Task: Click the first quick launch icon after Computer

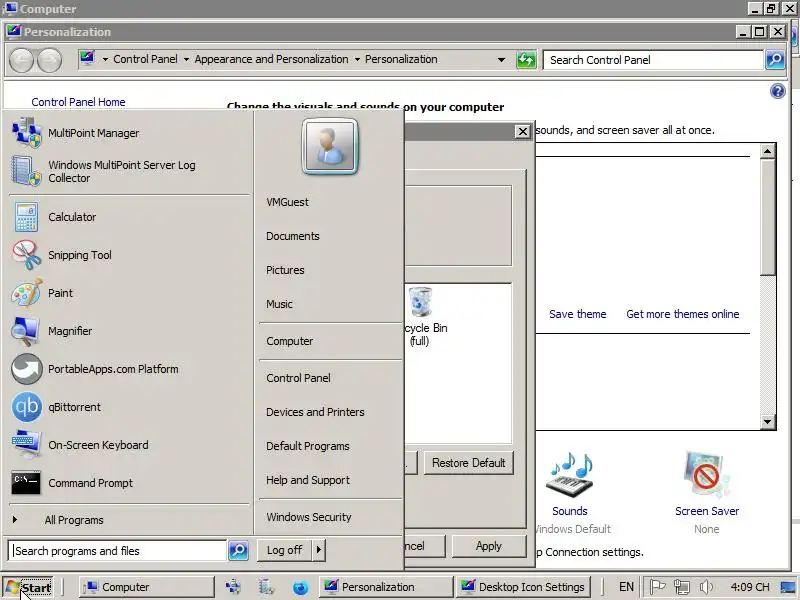Action: point(233,587)
